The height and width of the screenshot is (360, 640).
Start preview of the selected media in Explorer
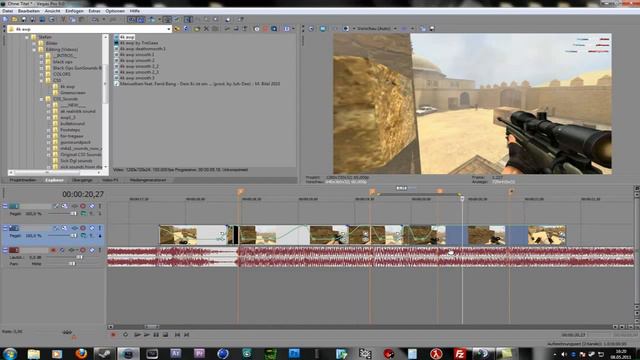(227, 29)
